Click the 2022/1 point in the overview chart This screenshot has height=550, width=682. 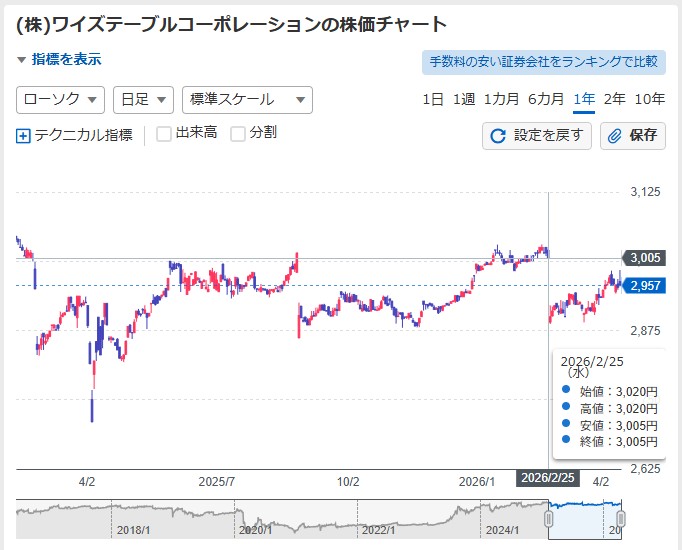379,530
